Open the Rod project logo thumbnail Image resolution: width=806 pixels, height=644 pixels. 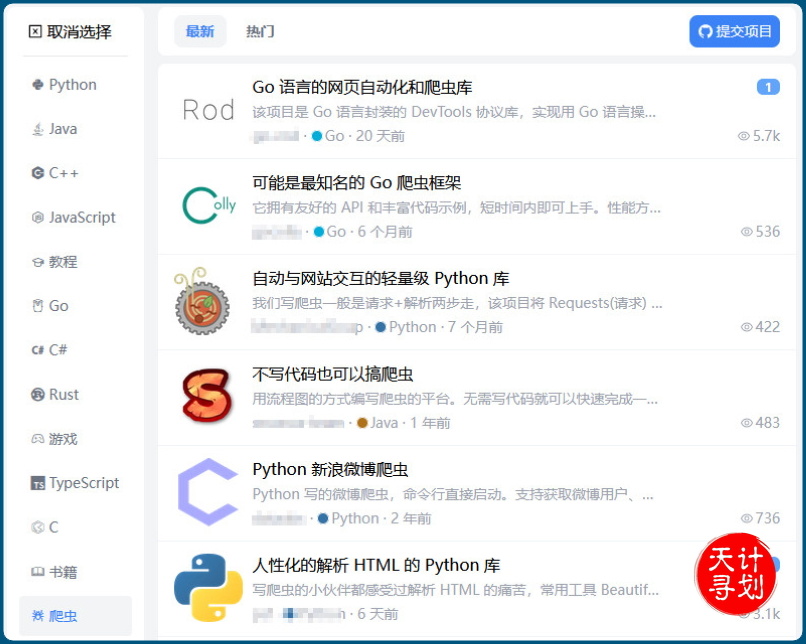pyautogui.click(x=208, y=110)
